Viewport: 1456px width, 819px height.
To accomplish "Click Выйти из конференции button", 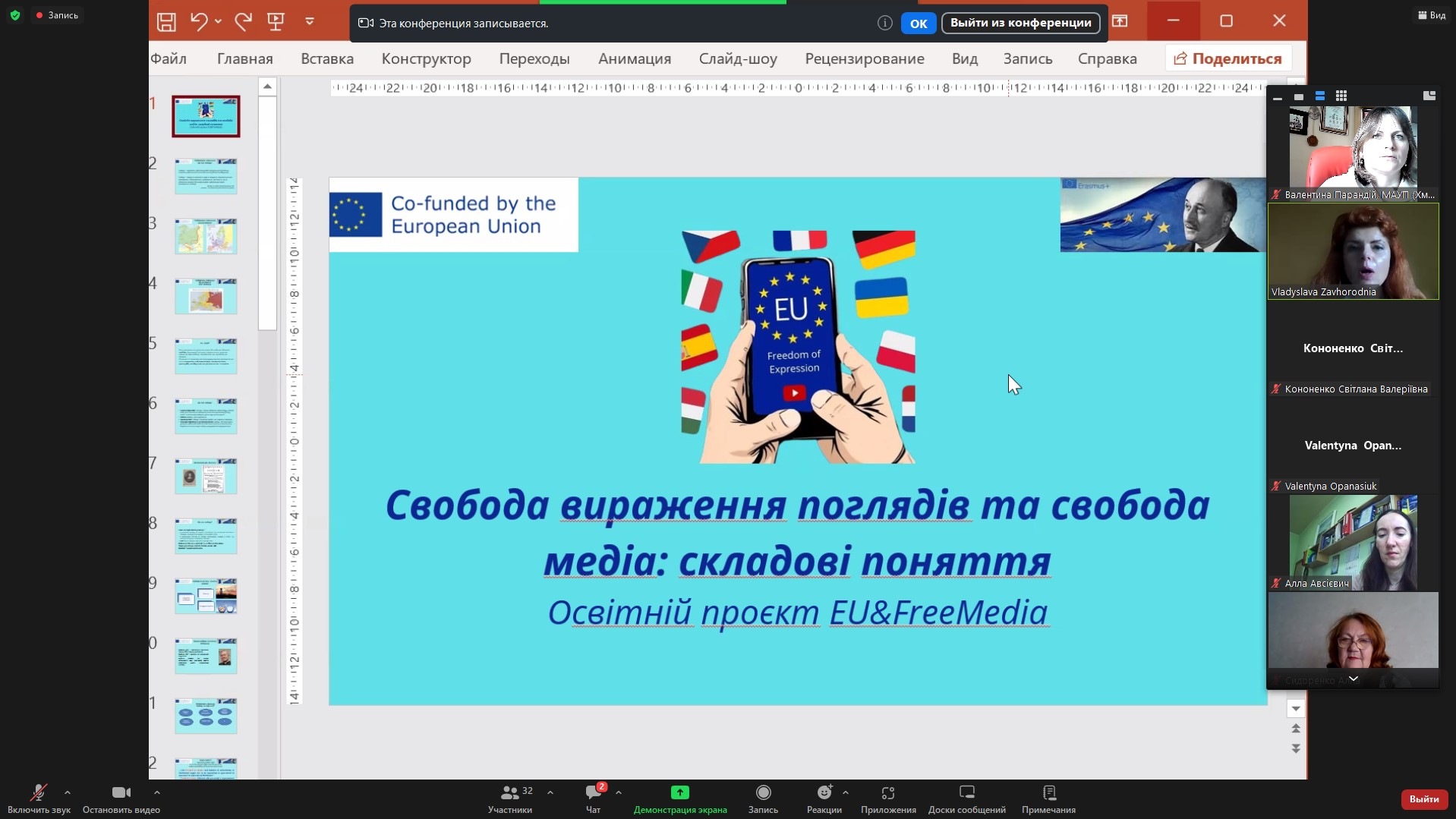I will pos(1020,23).
